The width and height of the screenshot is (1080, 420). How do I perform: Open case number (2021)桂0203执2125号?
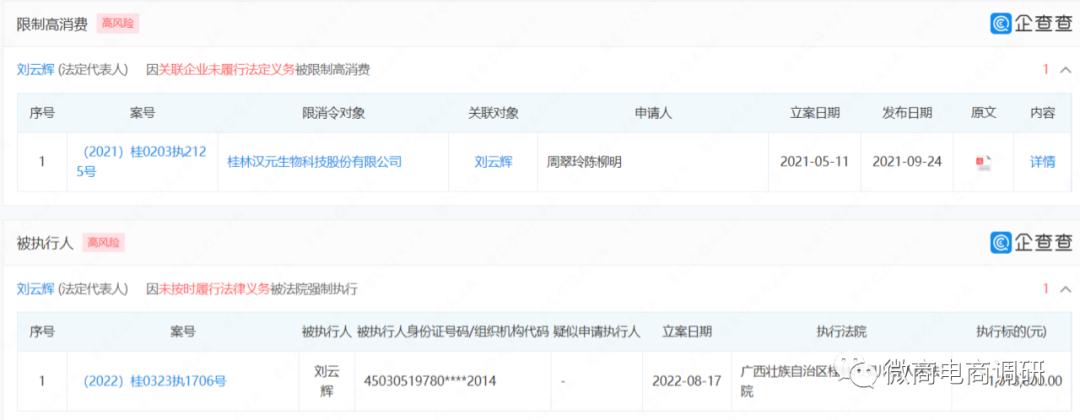[x=142, y=162]
